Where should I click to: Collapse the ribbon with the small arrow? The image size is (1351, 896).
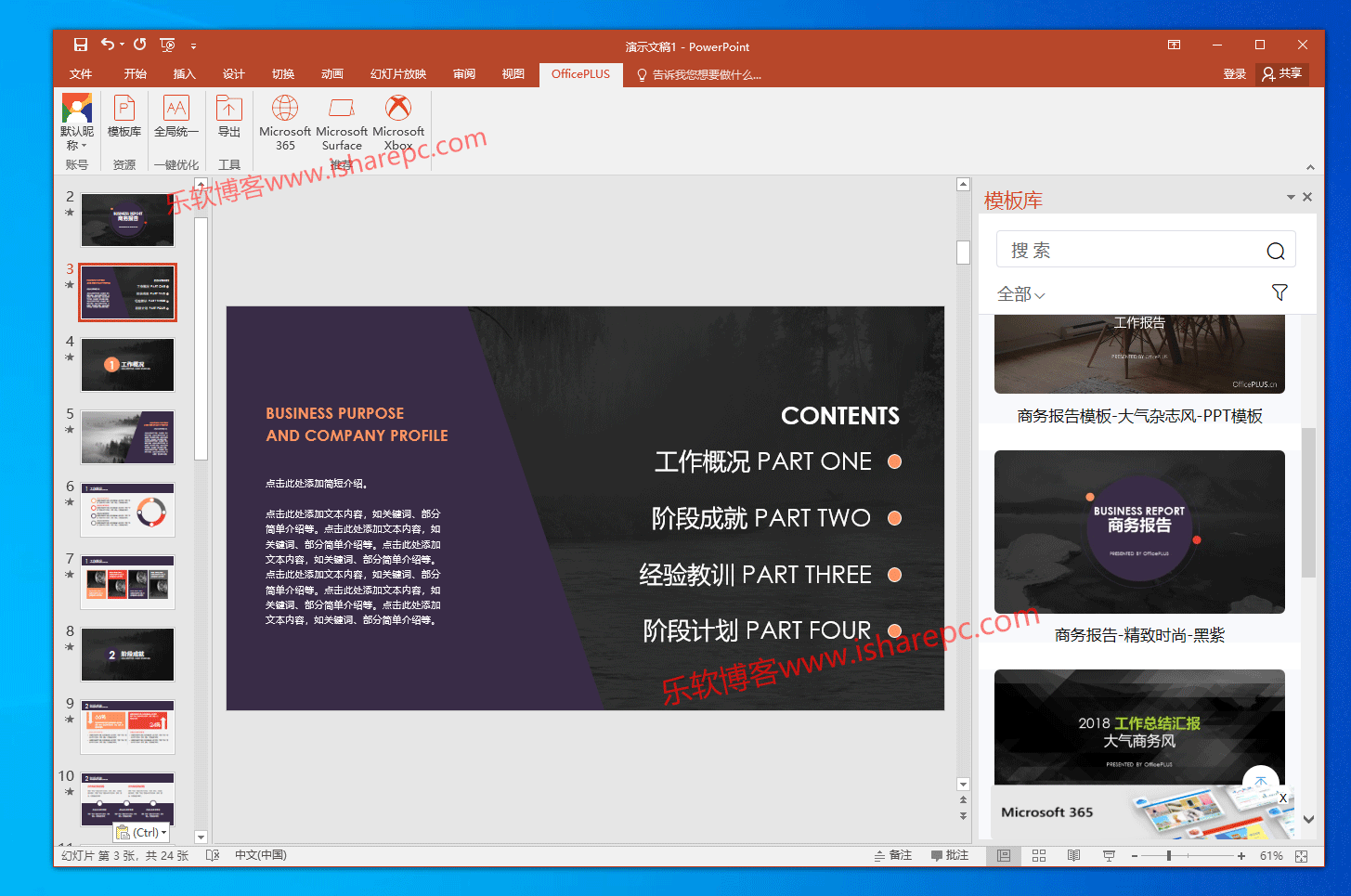1310,167
